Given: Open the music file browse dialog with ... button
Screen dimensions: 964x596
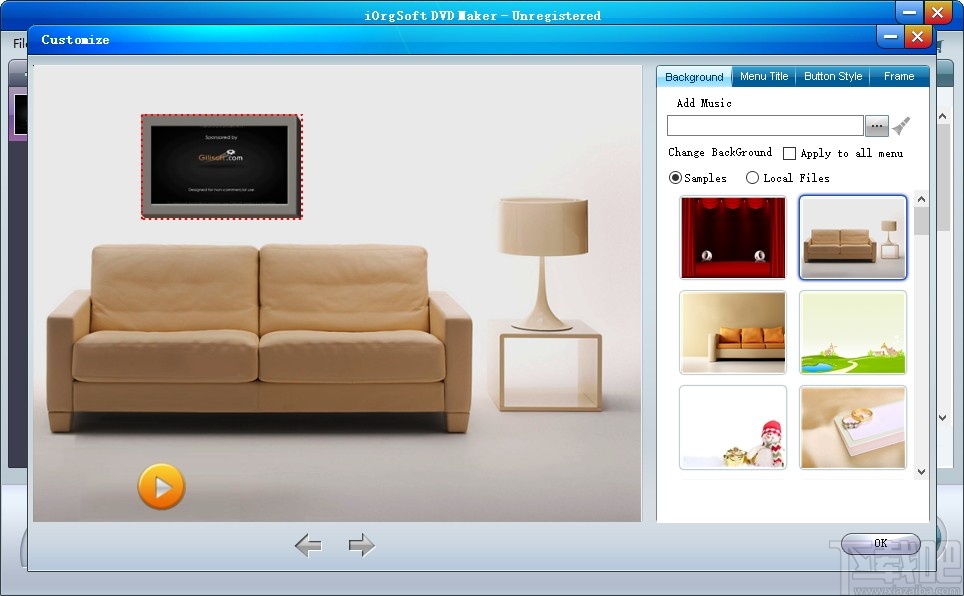Looking at the screenshot, I should point(877,125).
